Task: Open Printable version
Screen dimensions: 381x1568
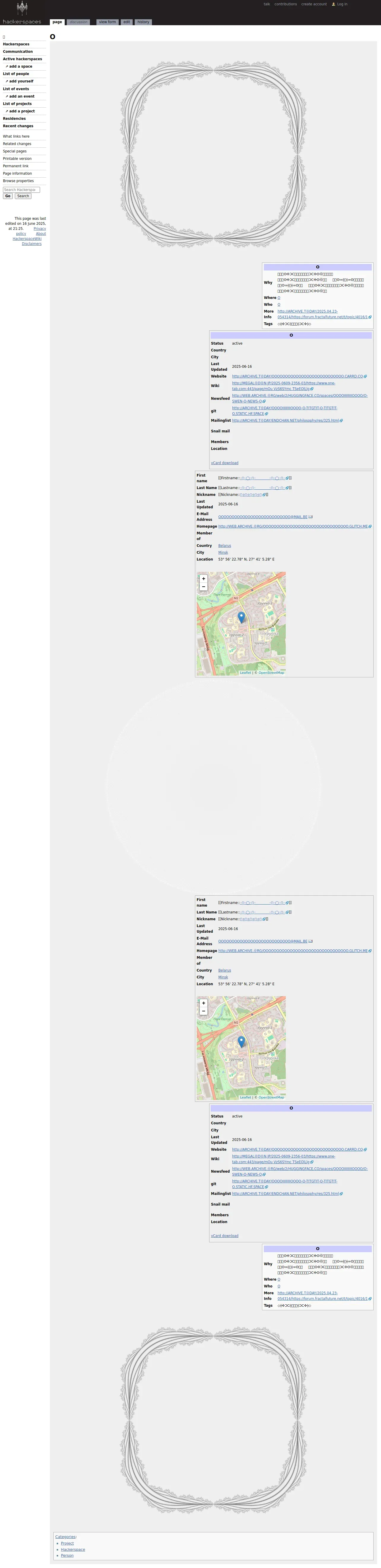Action: click(x=17, y=158)
